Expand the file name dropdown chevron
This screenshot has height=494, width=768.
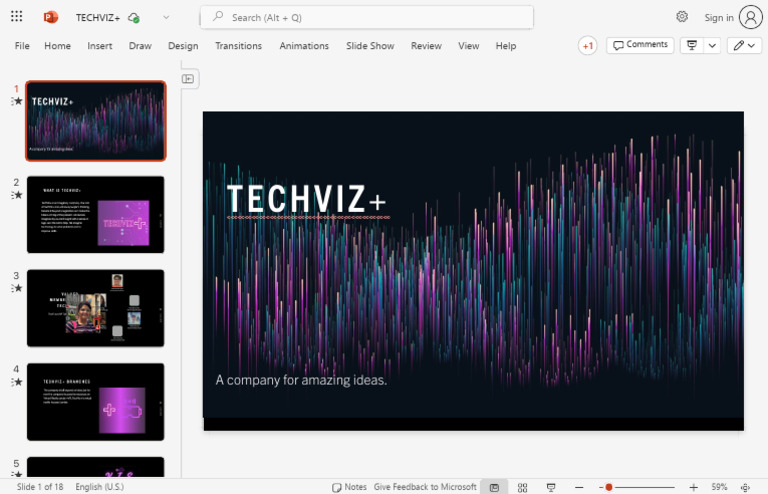coord(166,17)
